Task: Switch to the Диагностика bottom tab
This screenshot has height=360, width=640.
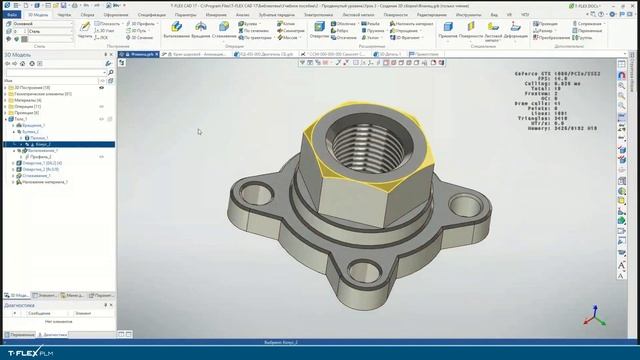Action: pos(52,335)
